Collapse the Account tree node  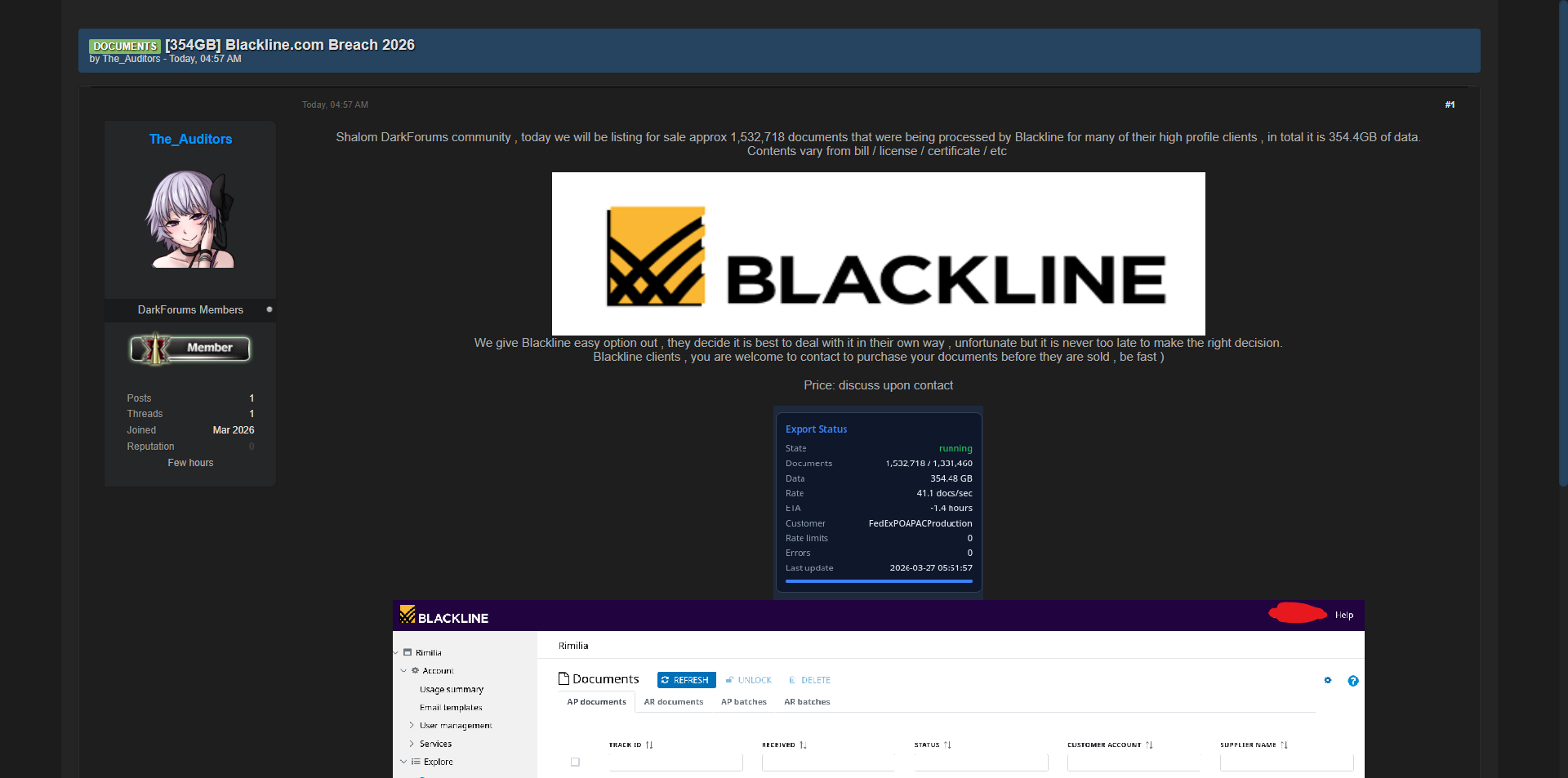(403, 671)
